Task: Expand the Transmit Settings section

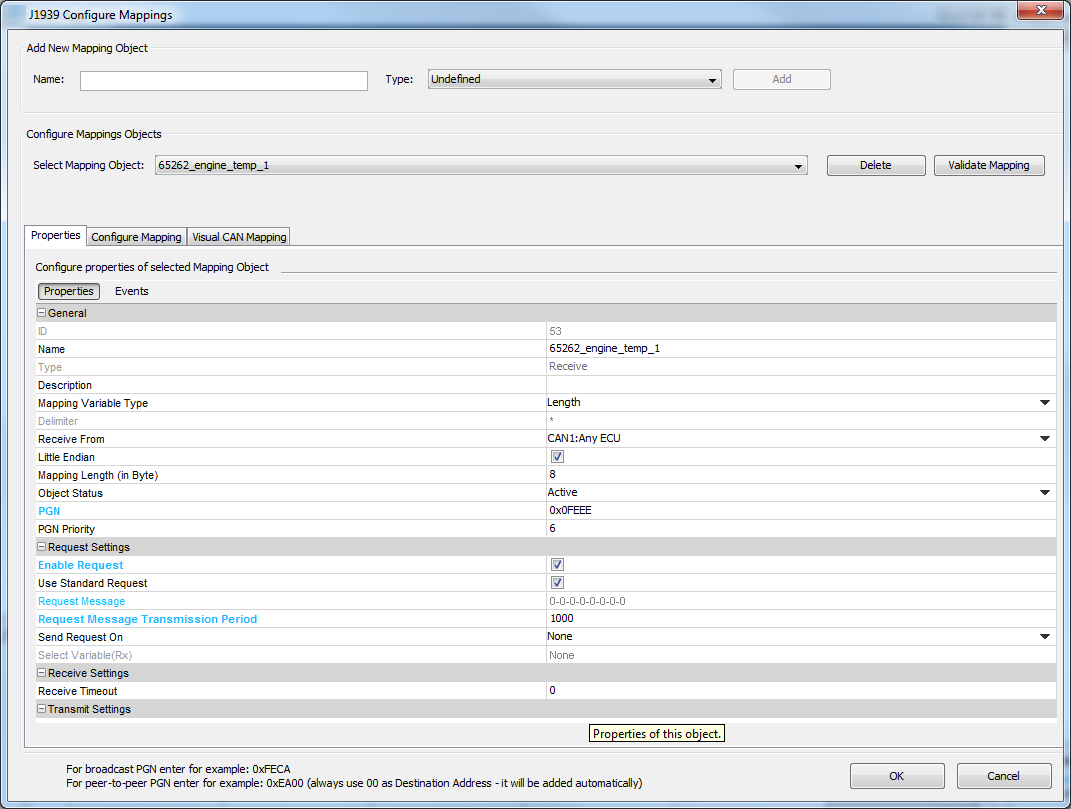Action: 41,708
